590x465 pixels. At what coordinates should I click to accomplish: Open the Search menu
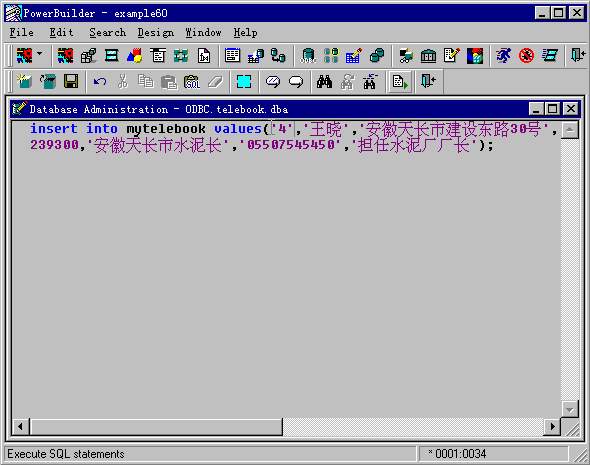[x=108, y=33]
